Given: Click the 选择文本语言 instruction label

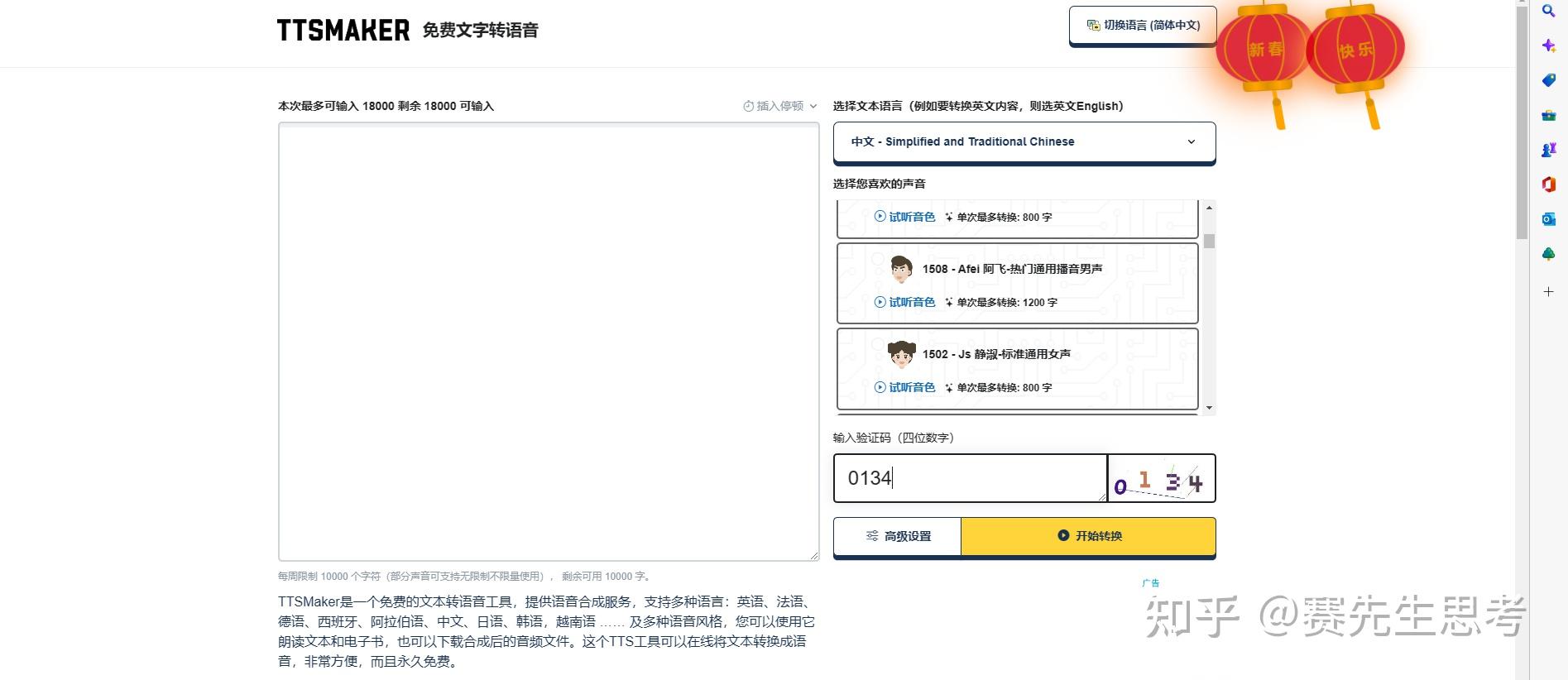Looking at the screenshot, I should 978,106.
